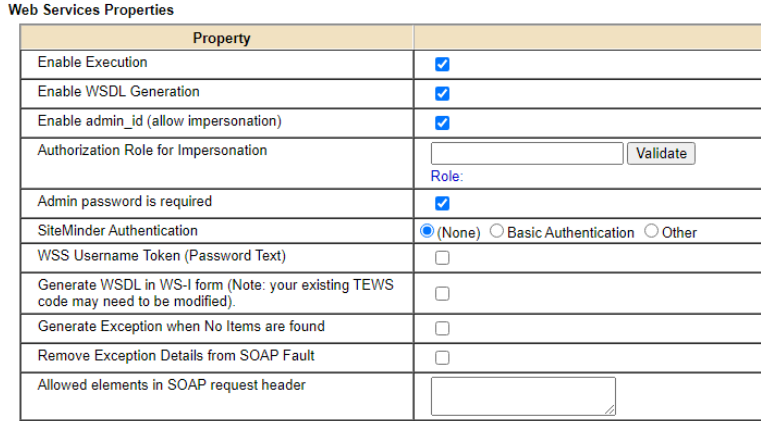
Task: Click the Web Services Properties heading
Action: pos(90,10)
